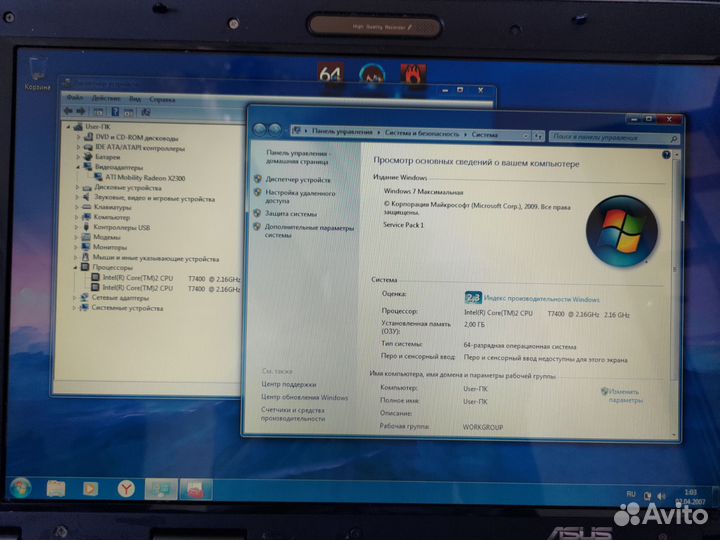Open Панель управления домашняя страница link
Image resolution: width=720 pixels, height=540 pixels.
pyautogui.click(x=297, y=157)
